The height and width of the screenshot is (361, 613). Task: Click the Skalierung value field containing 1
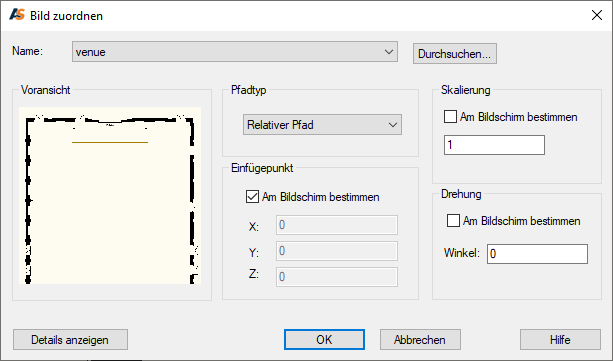point(494,145)
